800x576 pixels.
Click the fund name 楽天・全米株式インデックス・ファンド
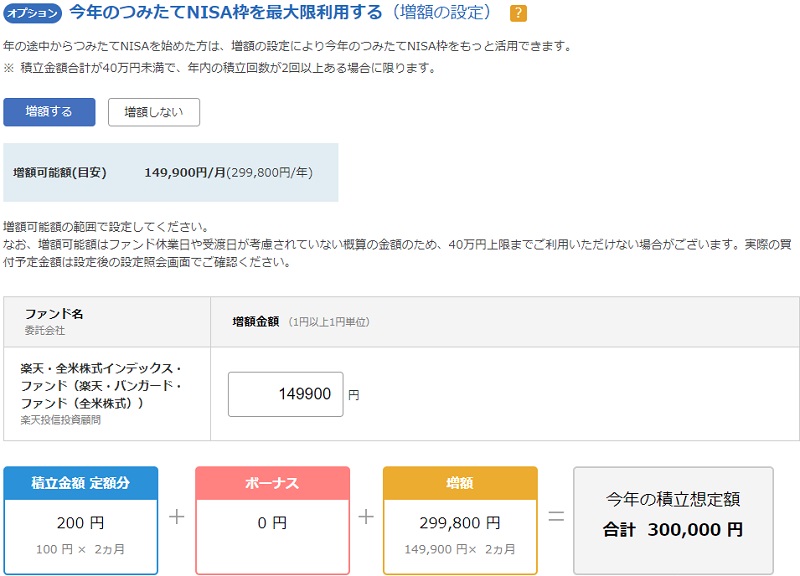coord(101,385)
